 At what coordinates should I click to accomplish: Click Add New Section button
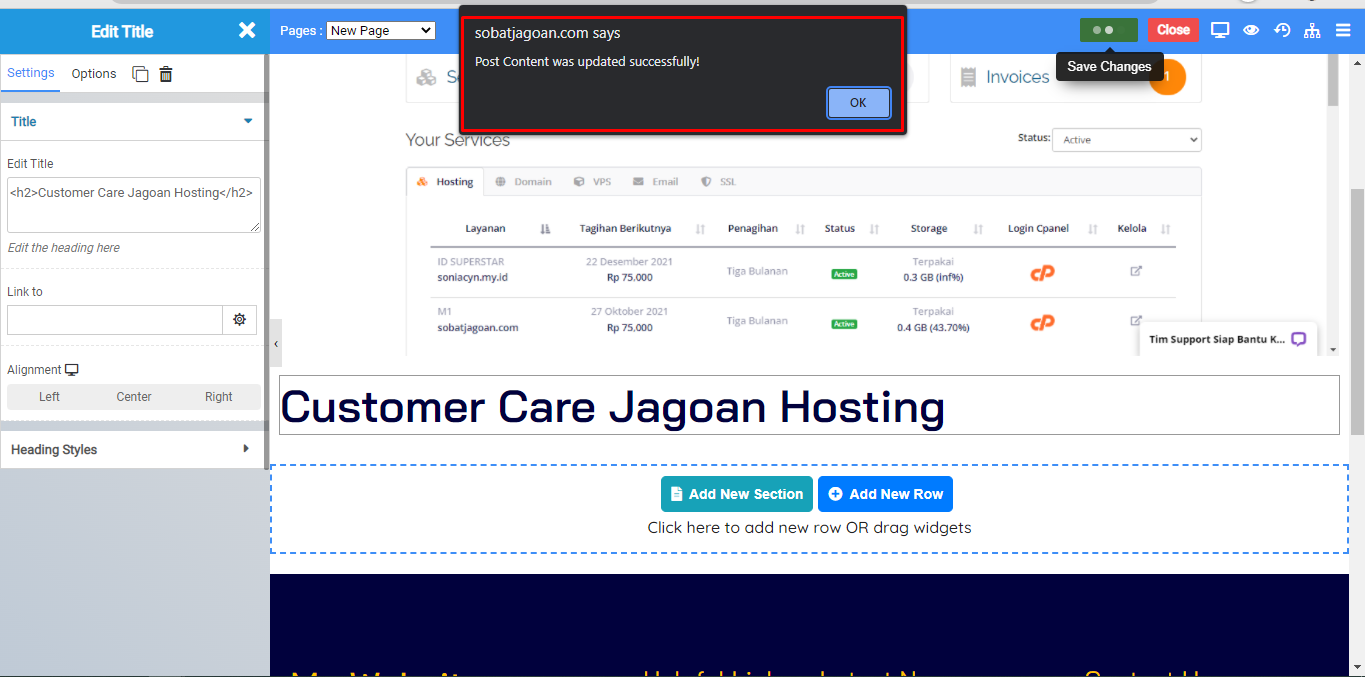click(x=737, y=494)
